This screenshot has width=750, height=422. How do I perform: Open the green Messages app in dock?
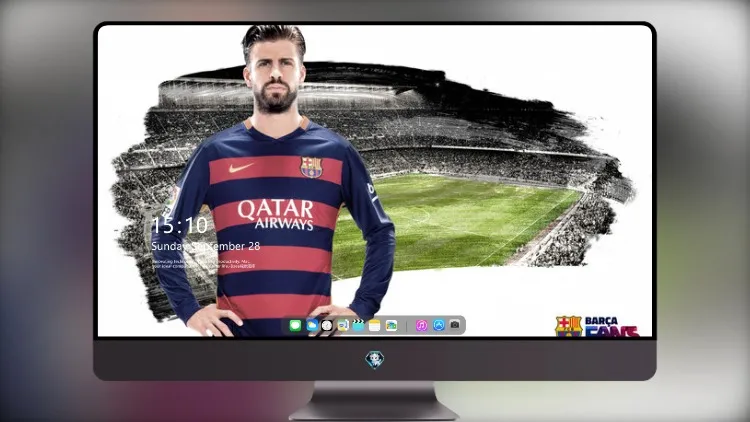295,326
